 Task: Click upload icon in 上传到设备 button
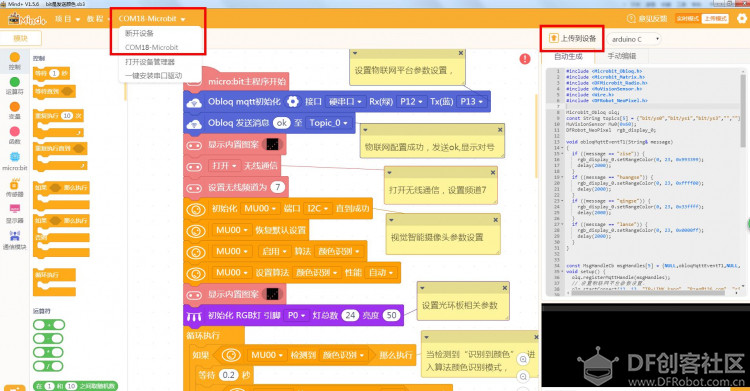(553, 38)
